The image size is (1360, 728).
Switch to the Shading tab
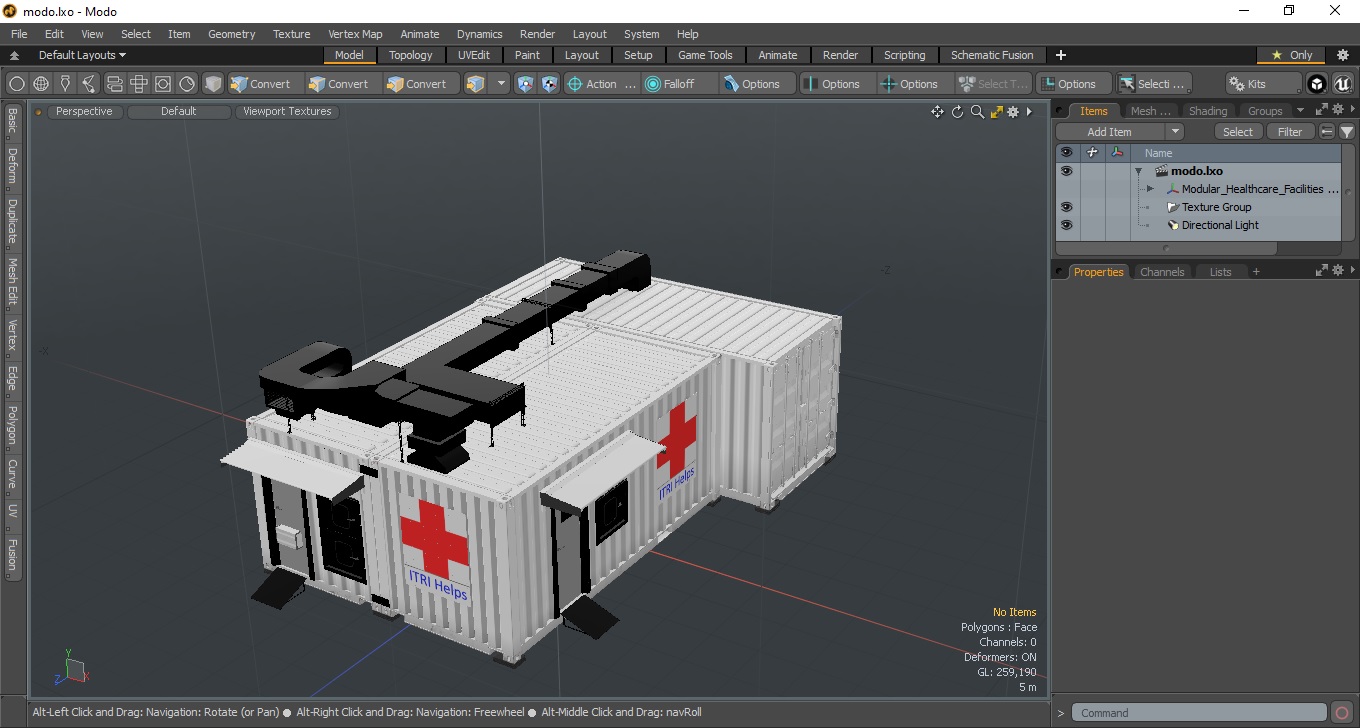tap(1207, 111)
